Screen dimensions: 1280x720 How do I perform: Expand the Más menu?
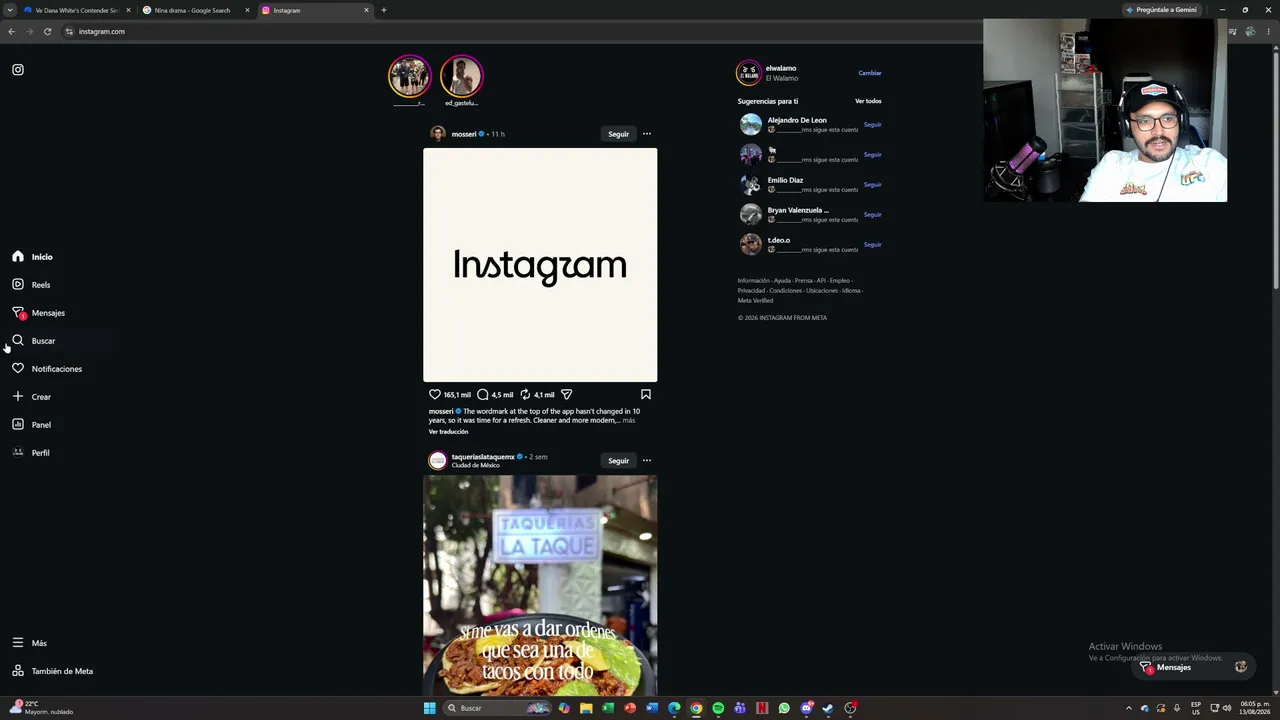point(29,643)
